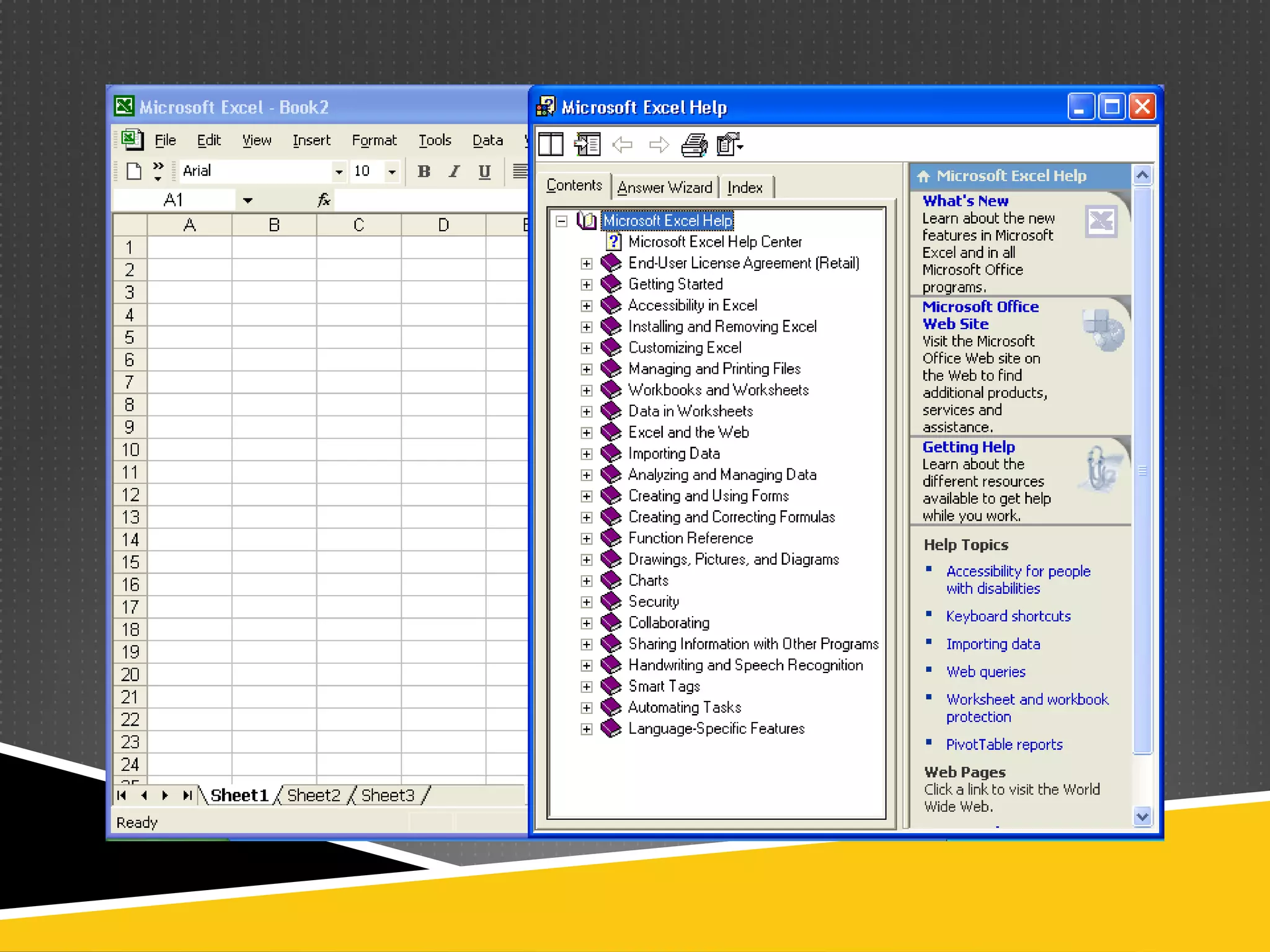Collapse the Microsoft Excel Help root node

(x=562, y=221)
